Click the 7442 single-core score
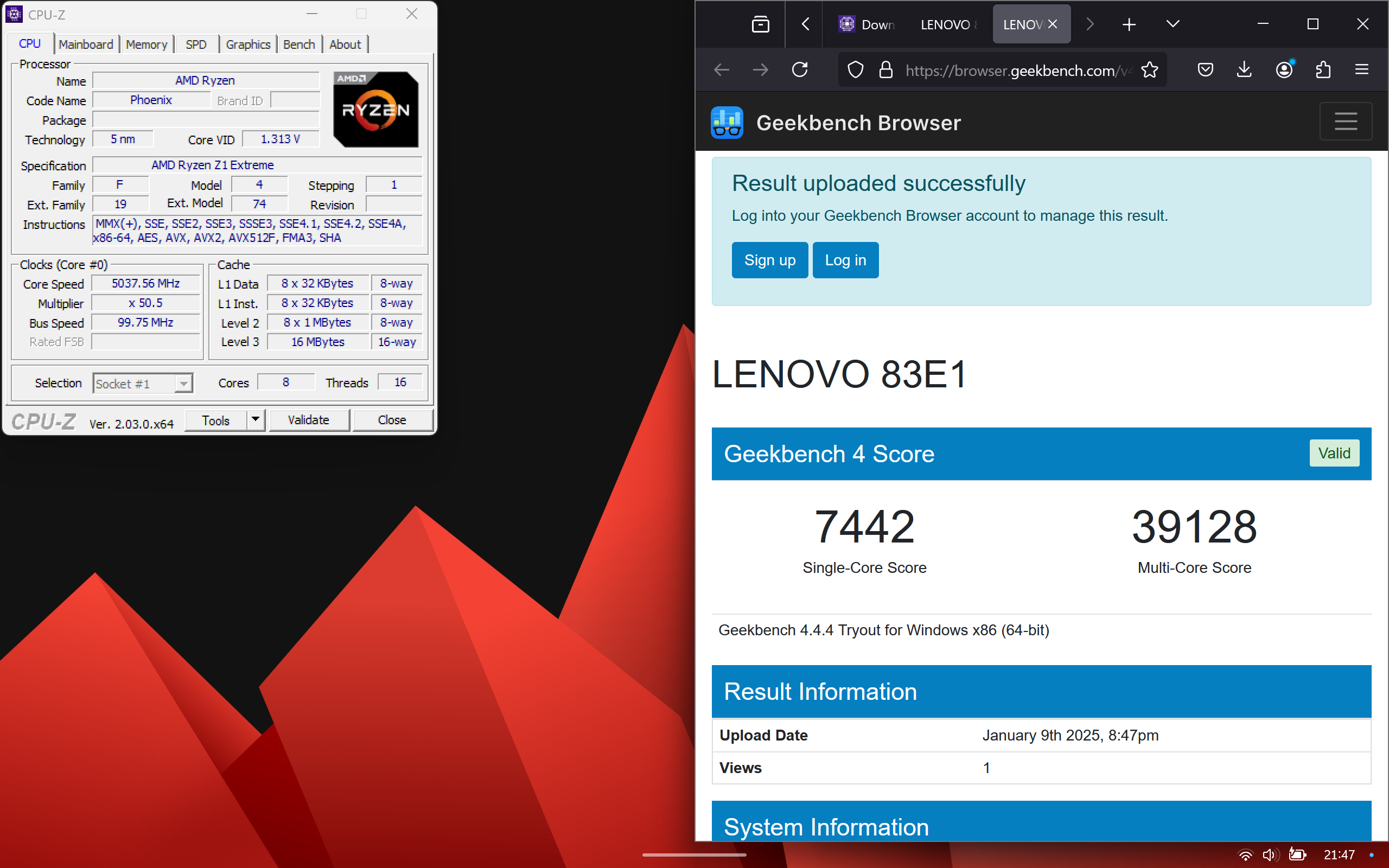Image resolution: width=1389 pixels, height=868 pixels. pyautogui.click(x=864, y=527)
